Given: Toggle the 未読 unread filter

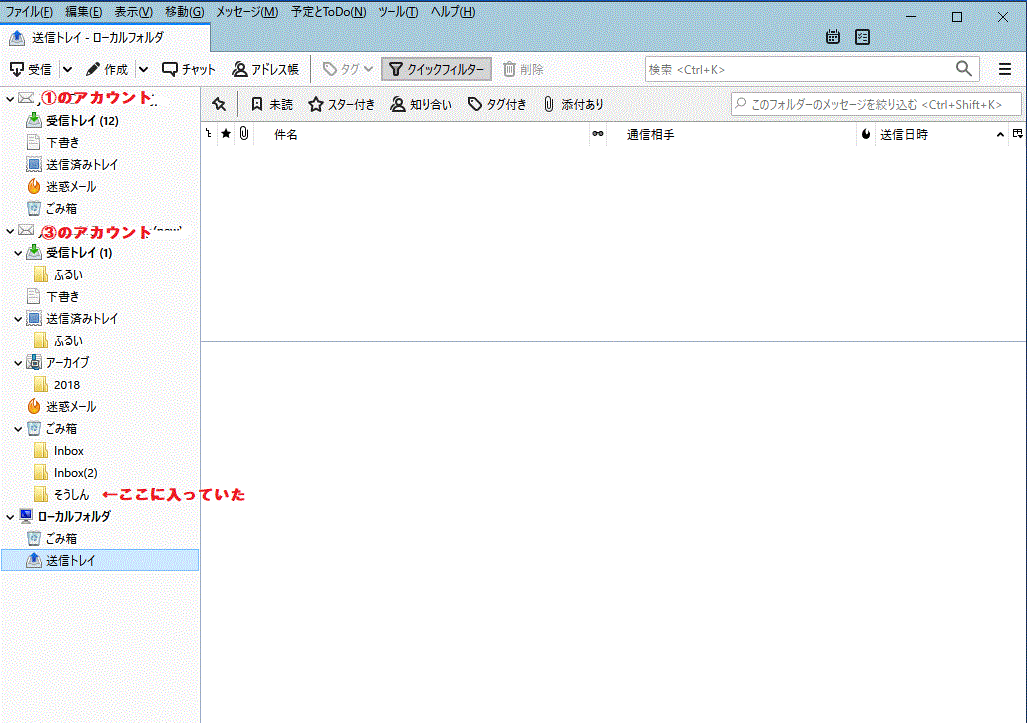Looking at the screenshot, I should (271, 104).
